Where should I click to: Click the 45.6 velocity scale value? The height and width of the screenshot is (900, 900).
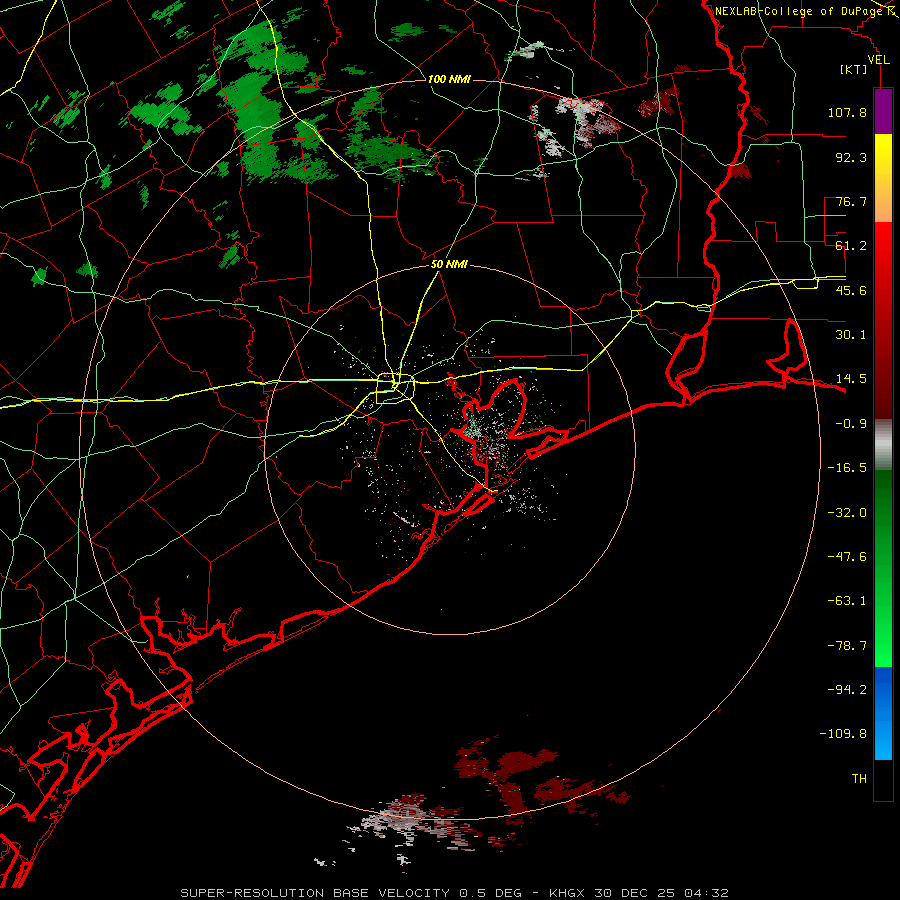[x=851, y=290]
